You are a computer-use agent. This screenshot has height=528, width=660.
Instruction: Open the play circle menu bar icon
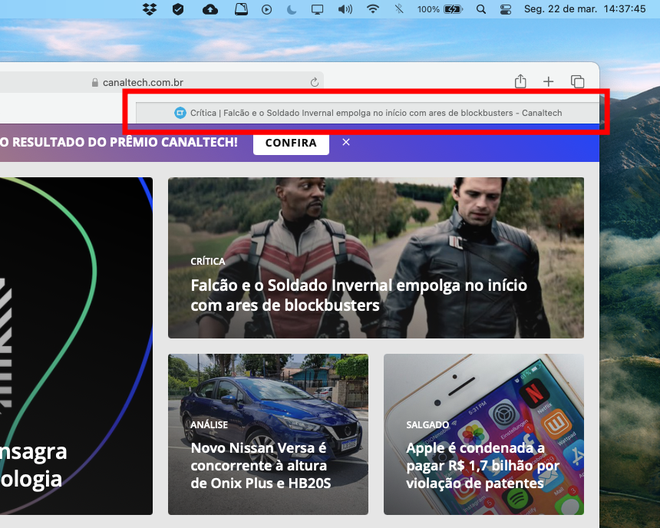tap(266, 9)
